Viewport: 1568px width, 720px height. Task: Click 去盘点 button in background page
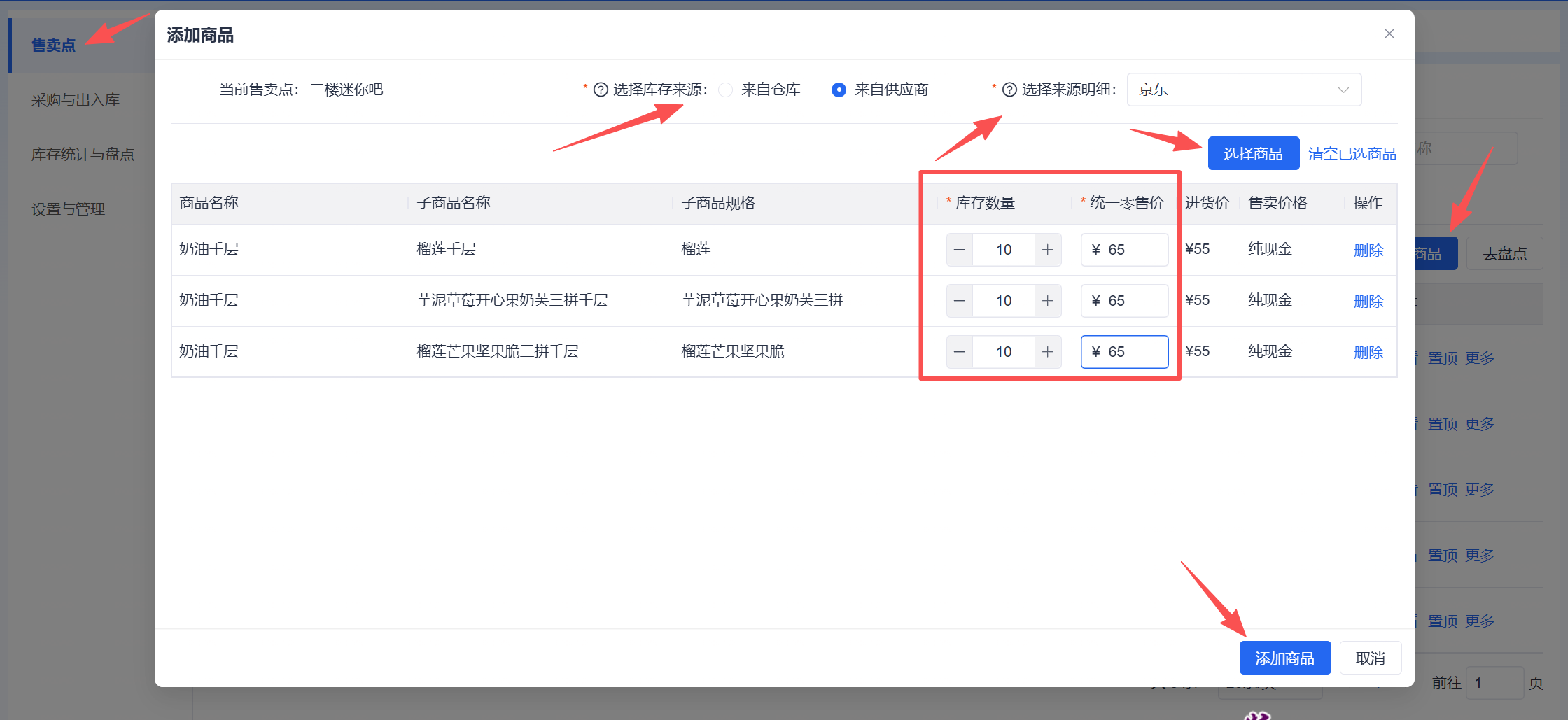1504,253
